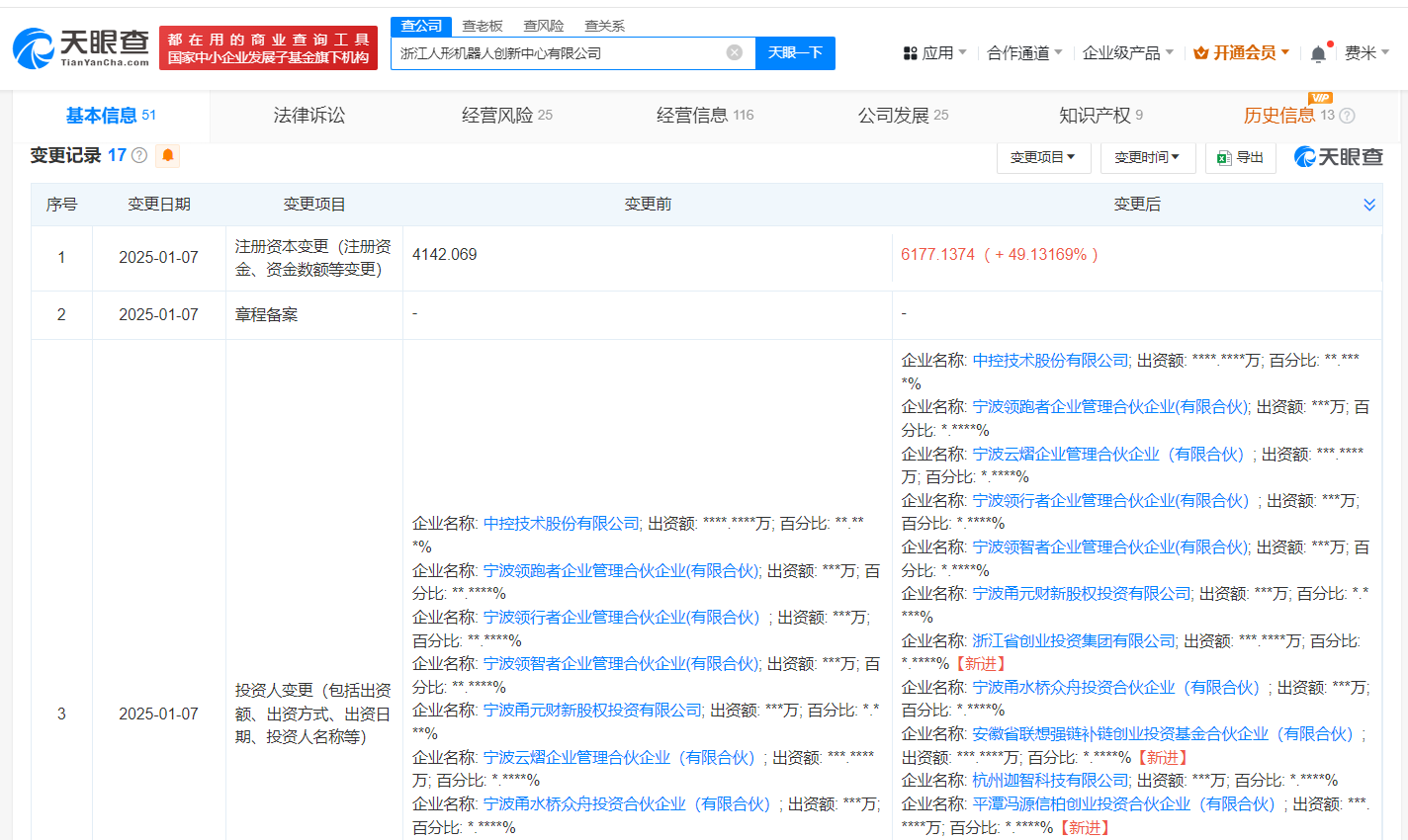Click the 天眼一下 search button

(795, 52)
